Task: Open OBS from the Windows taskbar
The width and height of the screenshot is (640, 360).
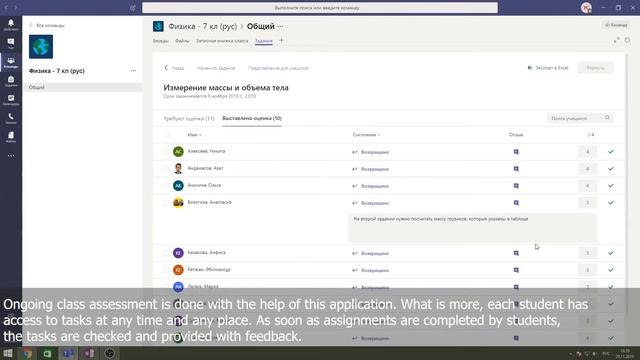Action: (x=109, y=353)
